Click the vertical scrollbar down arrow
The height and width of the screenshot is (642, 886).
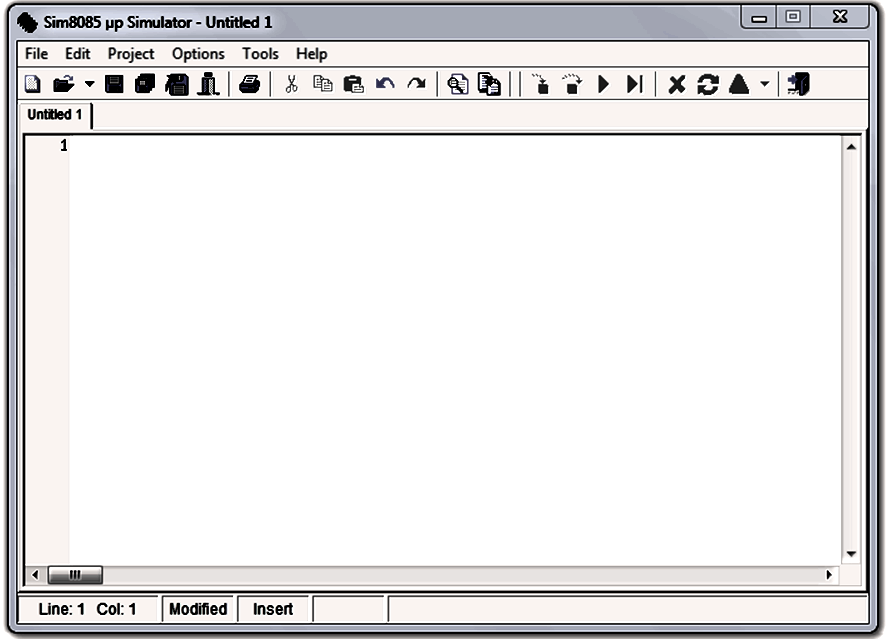coord(851,554)
